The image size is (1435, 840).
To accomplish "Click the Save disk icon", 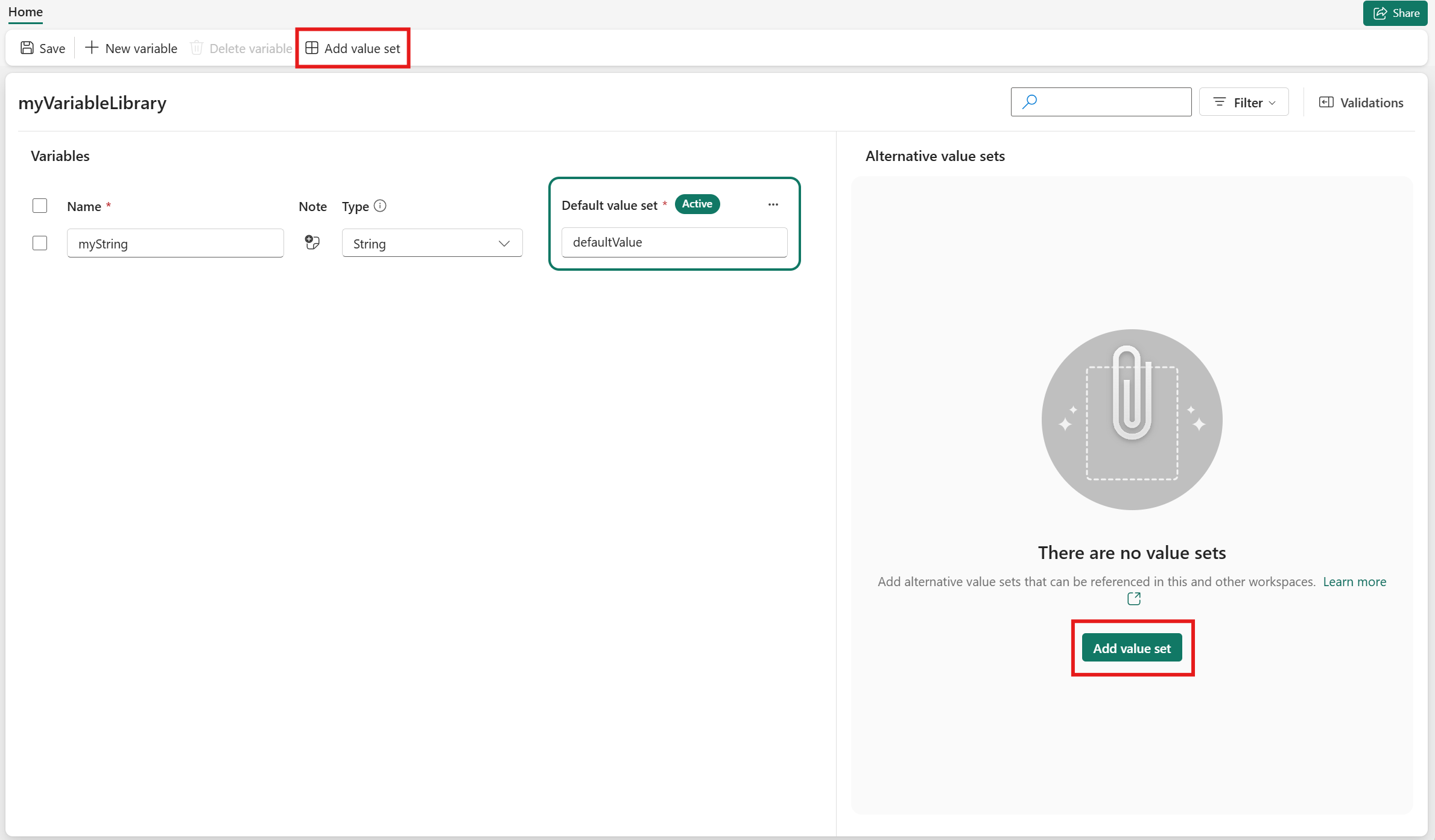I will (x=27, y=48).
